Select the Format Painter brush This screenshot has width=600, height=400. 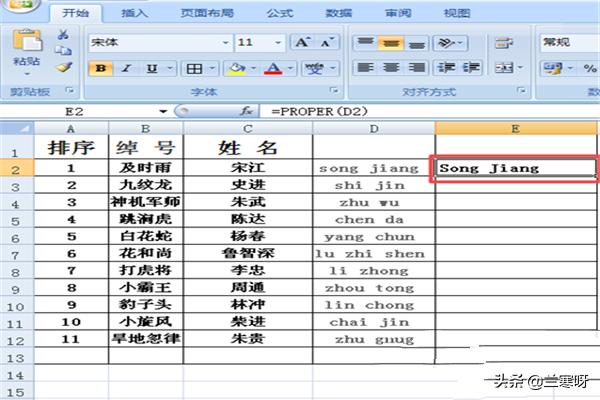pyautogui.click(x=64, y=67)
